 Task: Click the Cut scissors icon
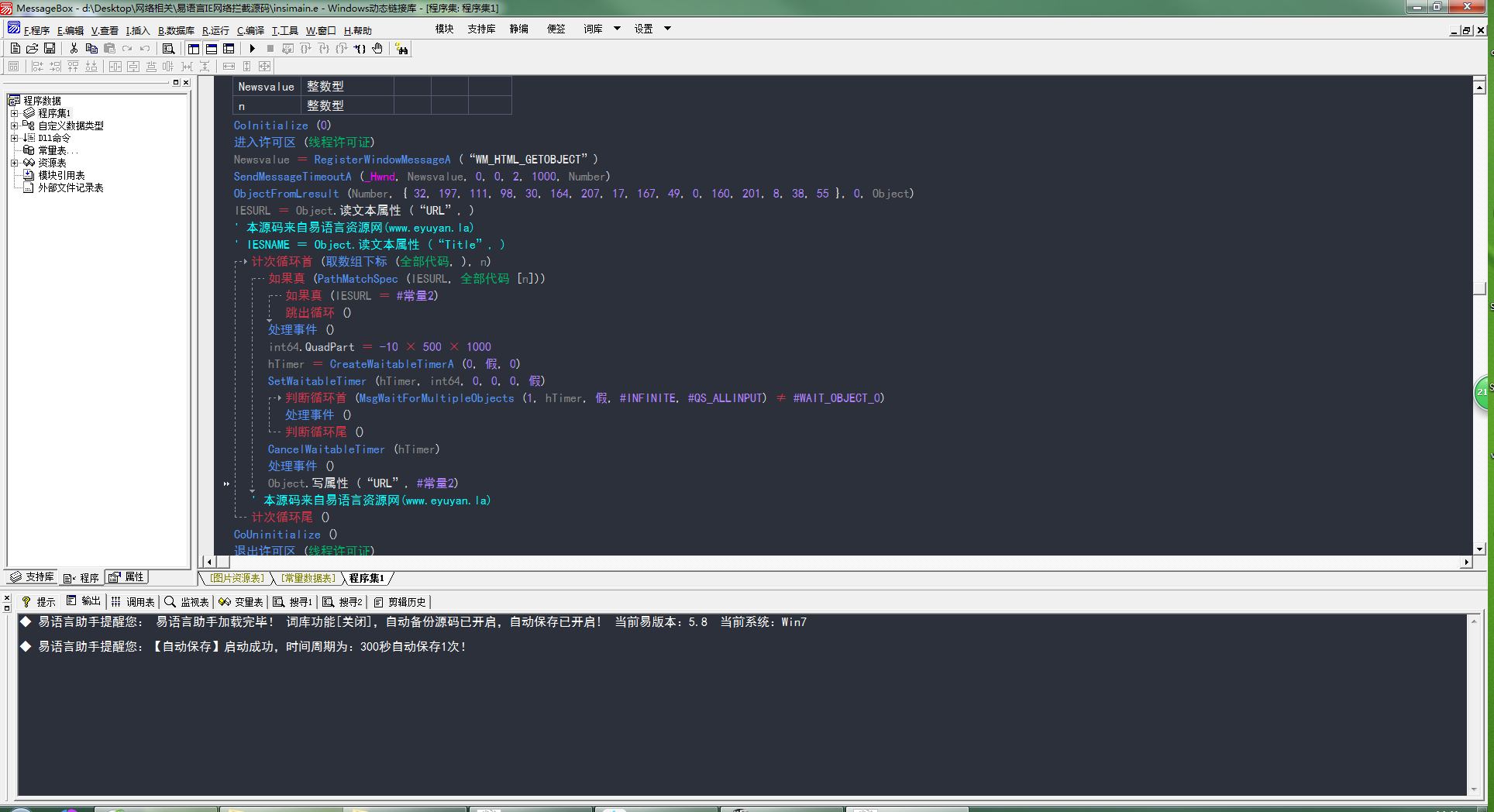74,49
